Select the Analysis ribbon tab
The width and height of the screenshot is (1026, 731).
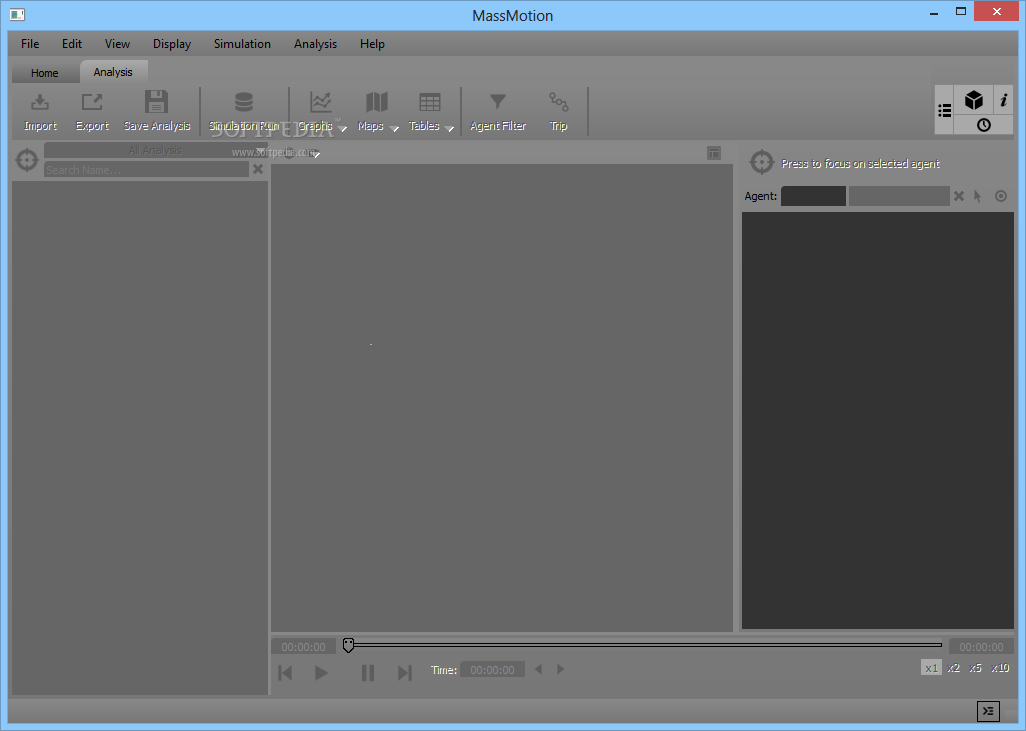tap(113, 72)
